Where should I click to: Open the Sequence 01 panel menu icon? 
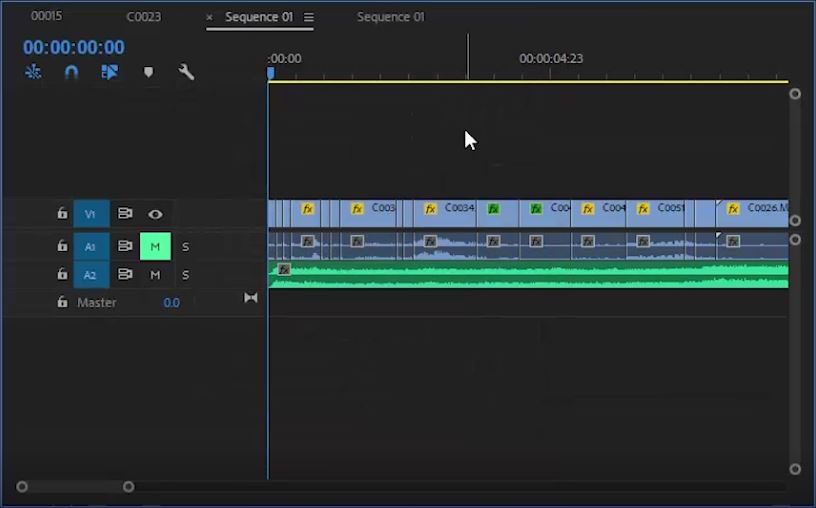[x=309, y=17]
